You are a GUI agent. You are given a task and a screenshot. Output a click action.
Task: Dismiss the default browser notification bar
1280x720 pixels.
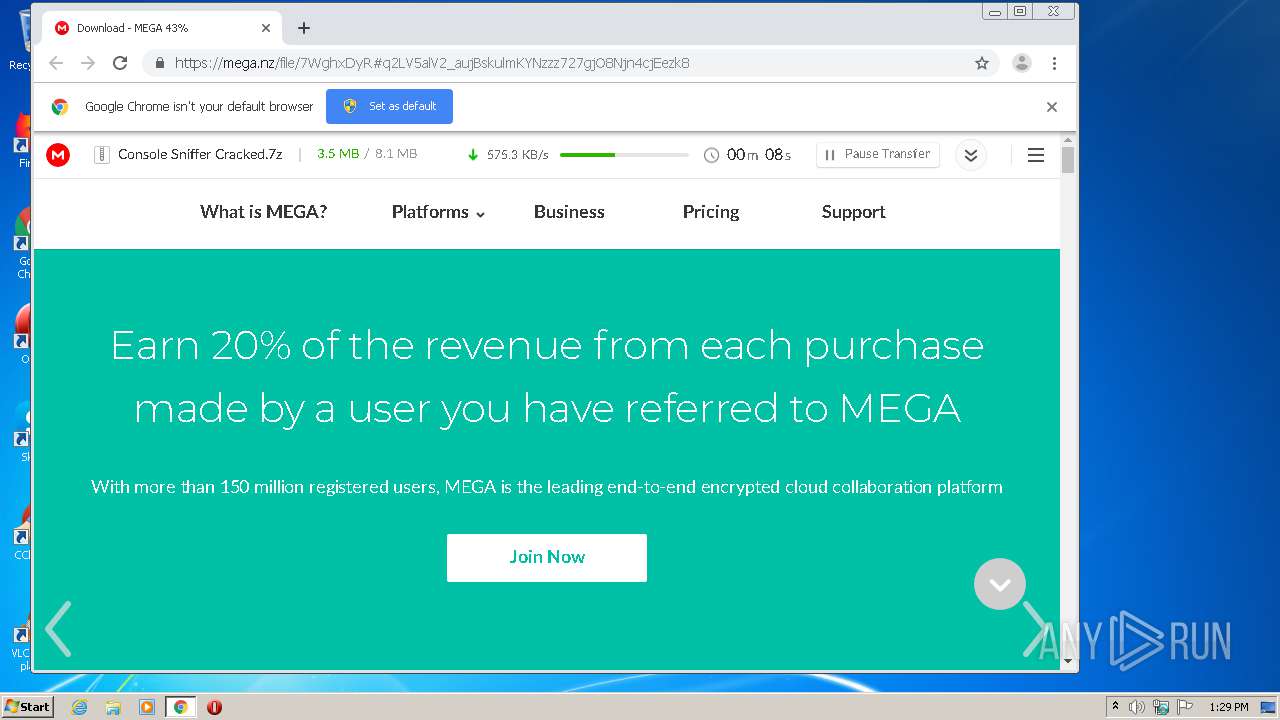(x=1052, y=107)
